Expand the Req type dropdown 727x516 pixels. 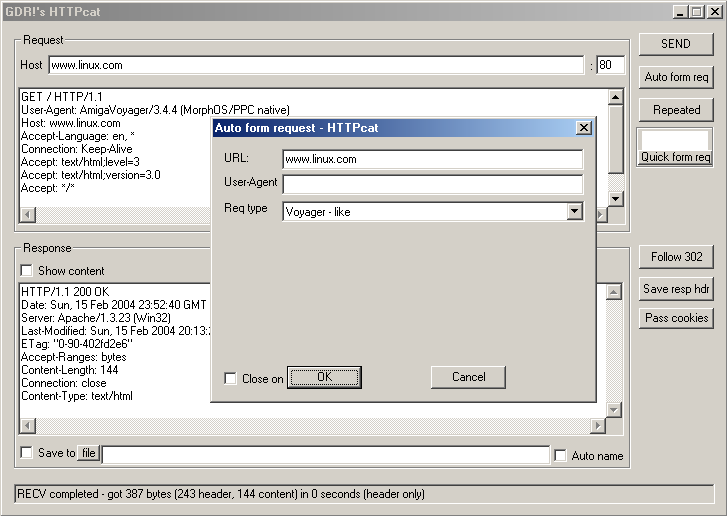(x=574, y=211)
